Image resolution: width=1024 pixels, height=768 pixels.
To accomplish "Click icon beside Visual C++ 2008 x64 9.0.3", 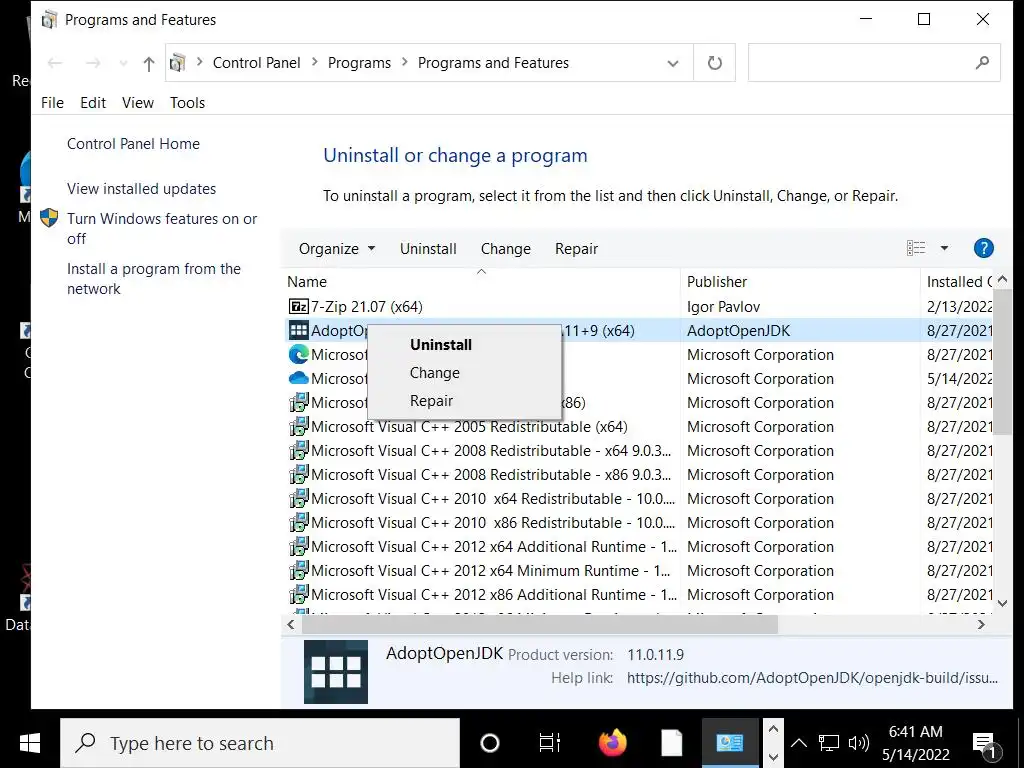I will point(298,451).
